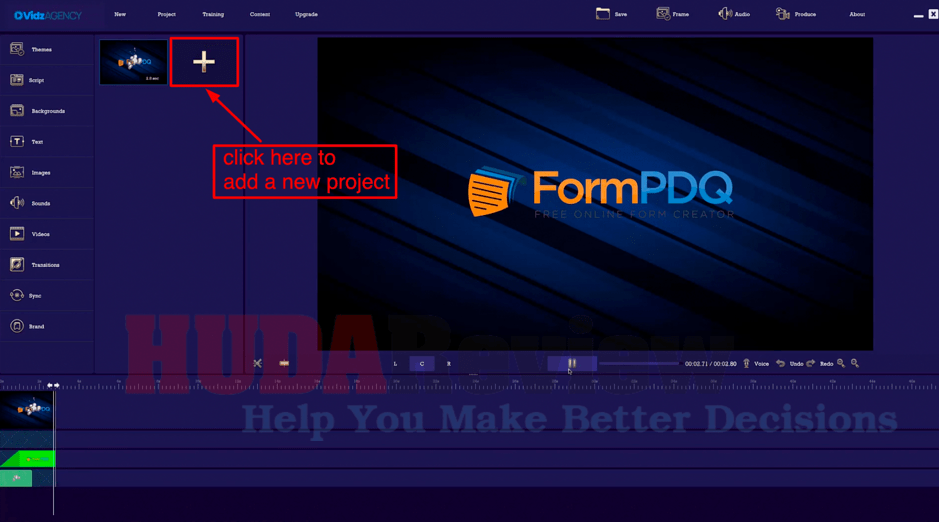
Task: Click the 00:02.71 / 00:02.80 time readout
Action: (x=710, y=363)
